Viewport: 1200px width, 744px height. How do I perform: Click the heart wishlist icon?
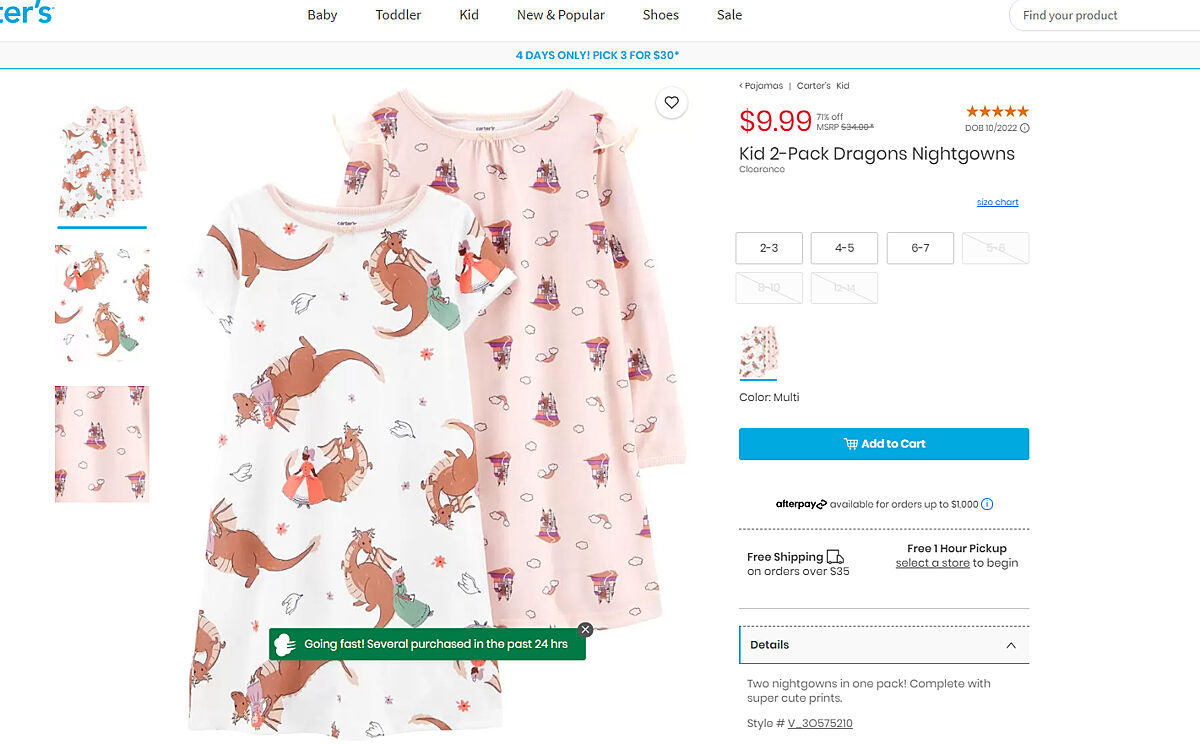[671, 102]
